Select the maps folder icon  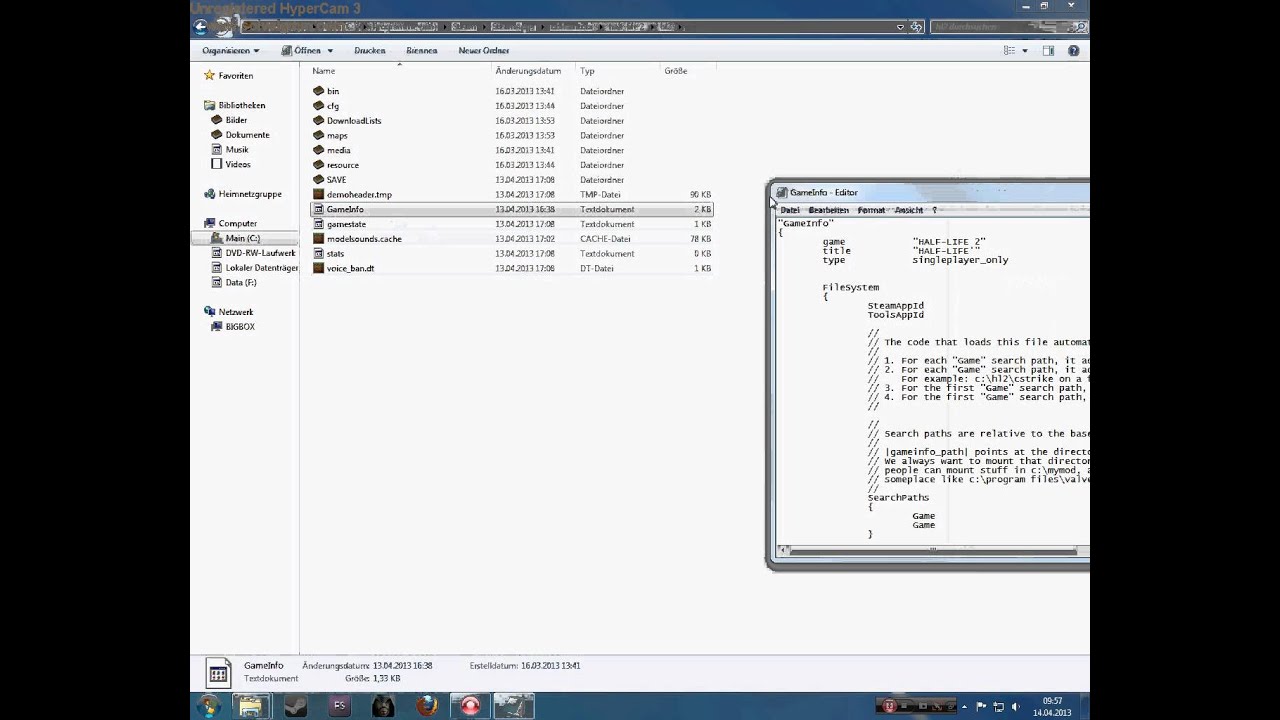coord(318,136)
